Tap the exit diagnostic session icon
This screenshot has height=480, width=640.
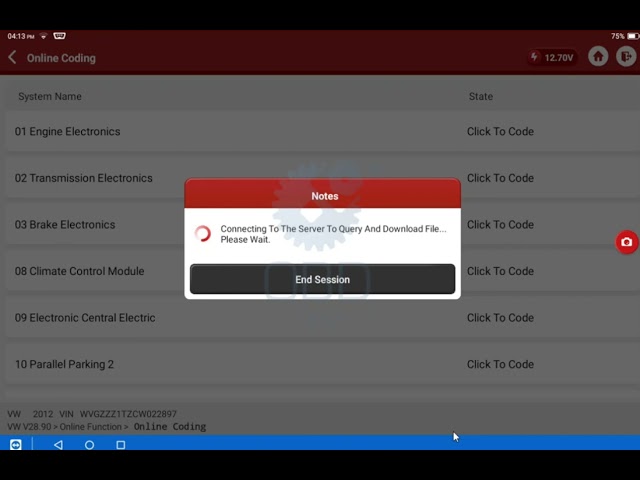pos(626,56)
